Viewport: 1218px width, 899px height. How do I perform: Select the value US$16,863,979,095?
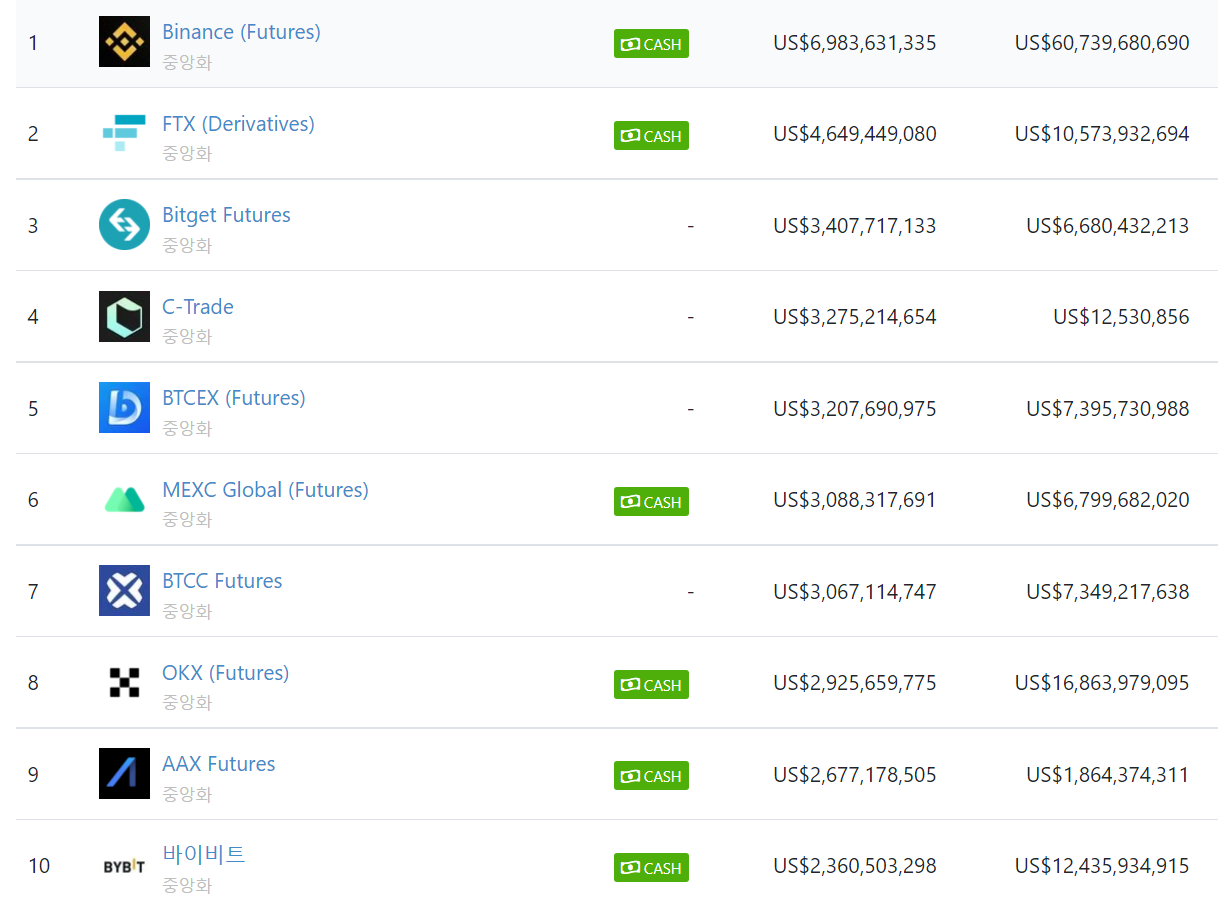[1102, 683]
